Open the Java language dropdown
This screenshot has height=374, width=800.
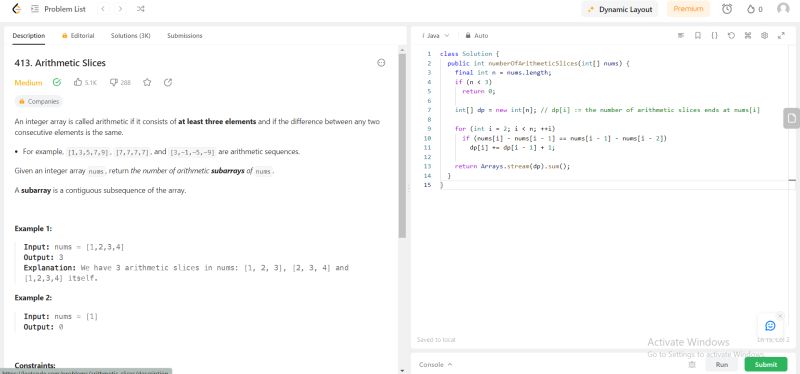[x=436, y=36]
